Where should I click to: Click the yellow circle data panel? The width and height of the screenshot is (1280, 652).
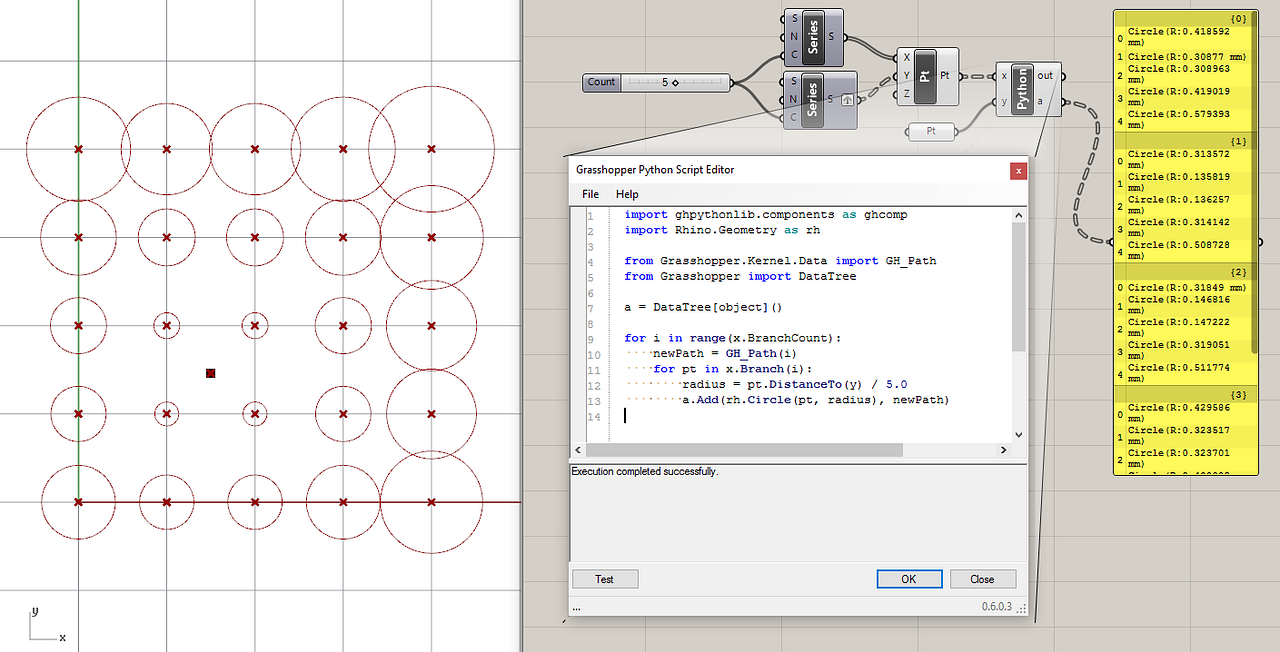(x=1184, y=240)
